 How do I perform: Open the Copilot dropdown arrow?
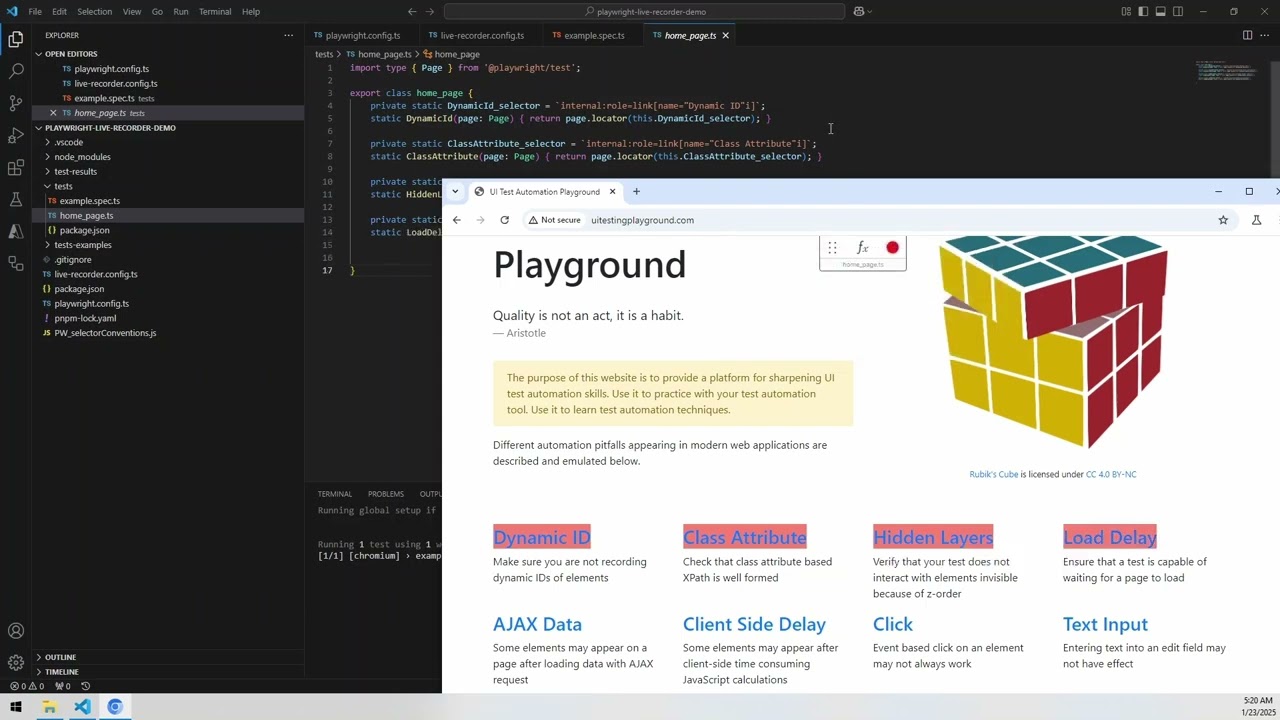click(870, 12)
